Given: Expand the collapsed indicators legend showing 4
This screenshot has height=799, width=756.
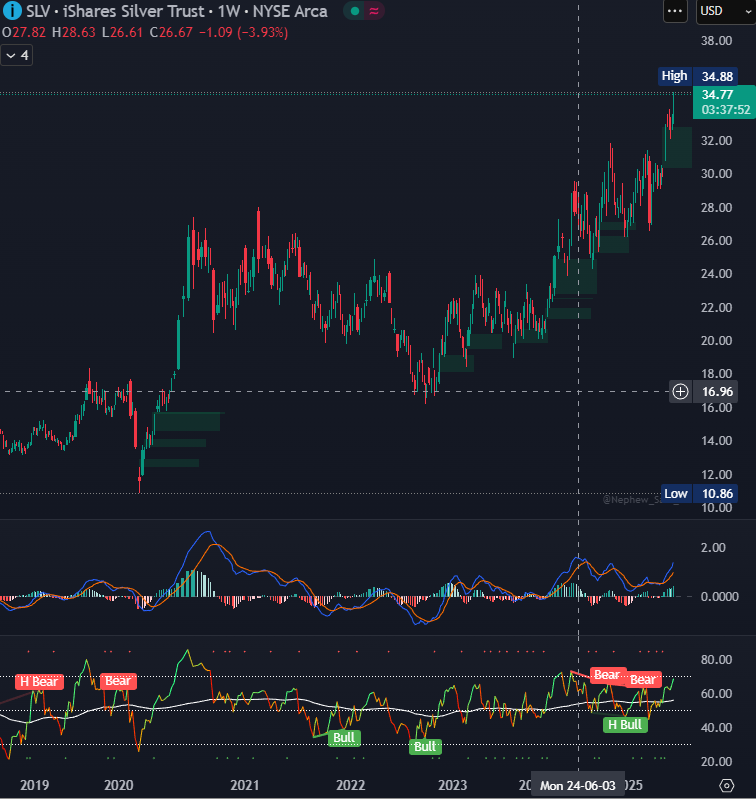Looking at the screenshot, I should click(x=17, y=56).
